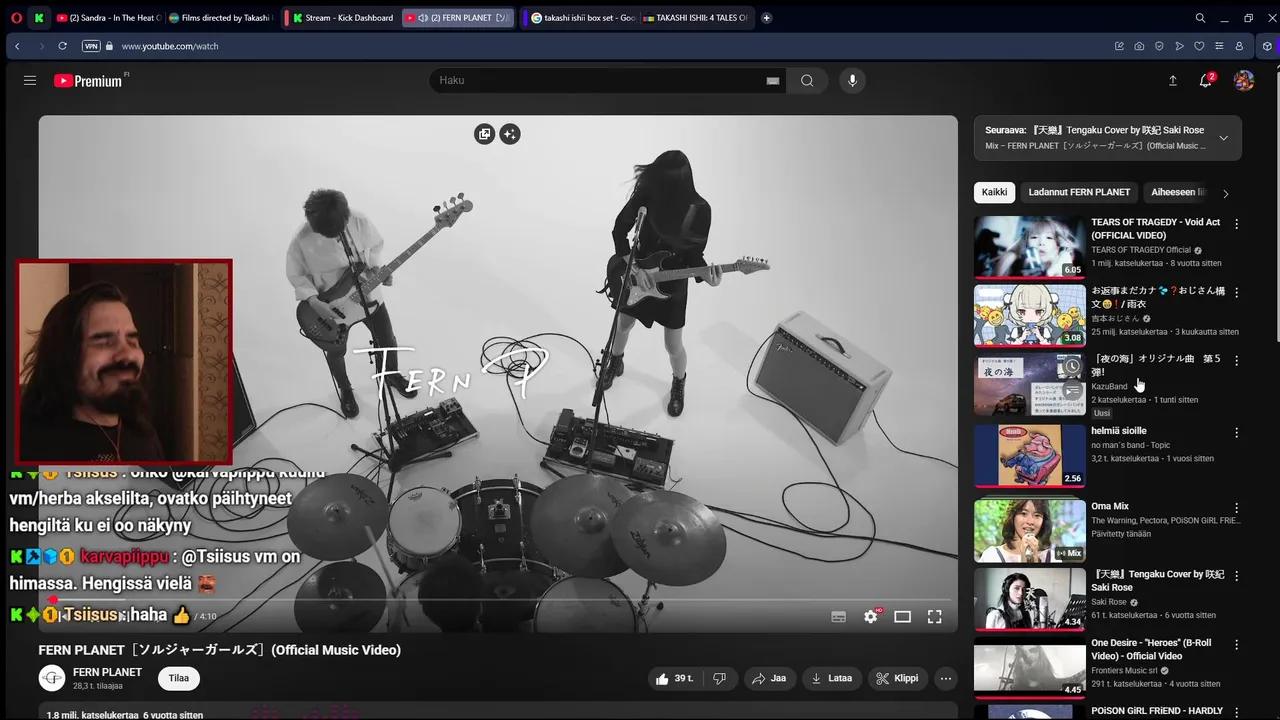
Task: Go to YouTube Premium home logo
Action: [90, 81]
